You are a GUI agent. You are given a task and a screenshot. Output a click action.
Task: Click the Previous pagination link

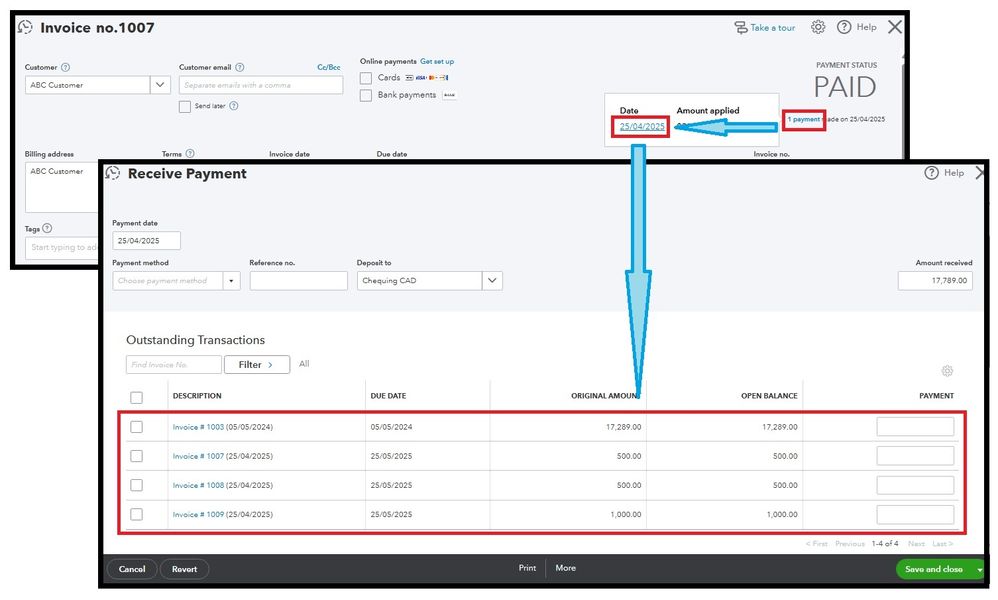(850, 543)
